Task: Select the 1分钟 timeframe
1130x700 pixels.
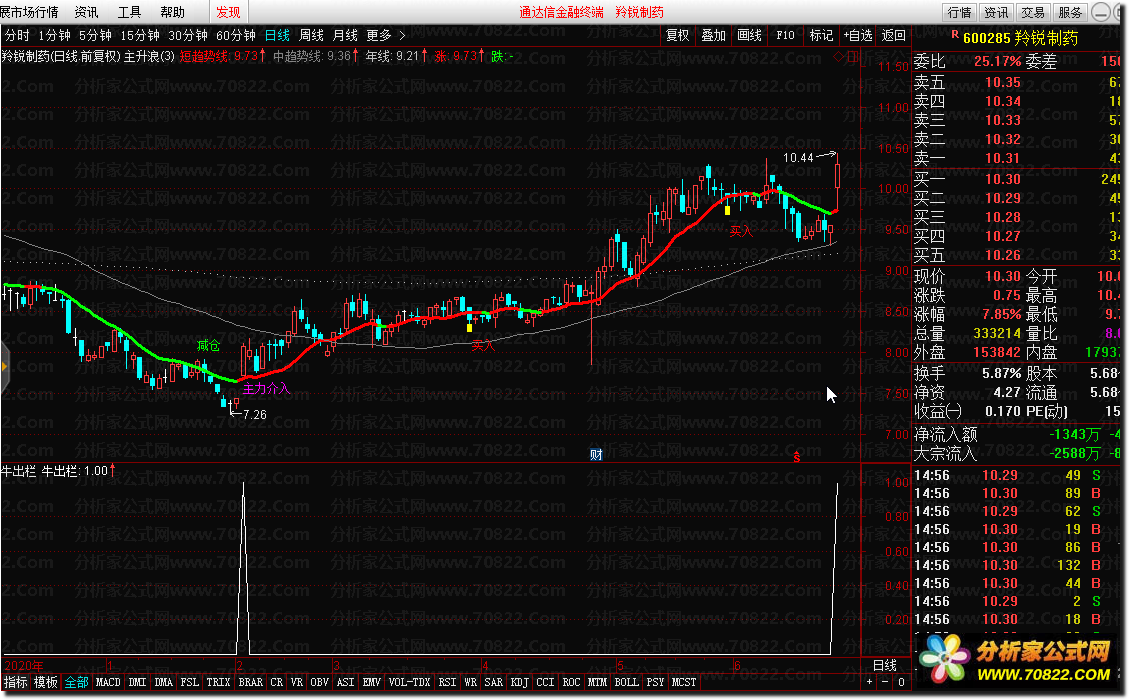Action: [x=54, y=35]
